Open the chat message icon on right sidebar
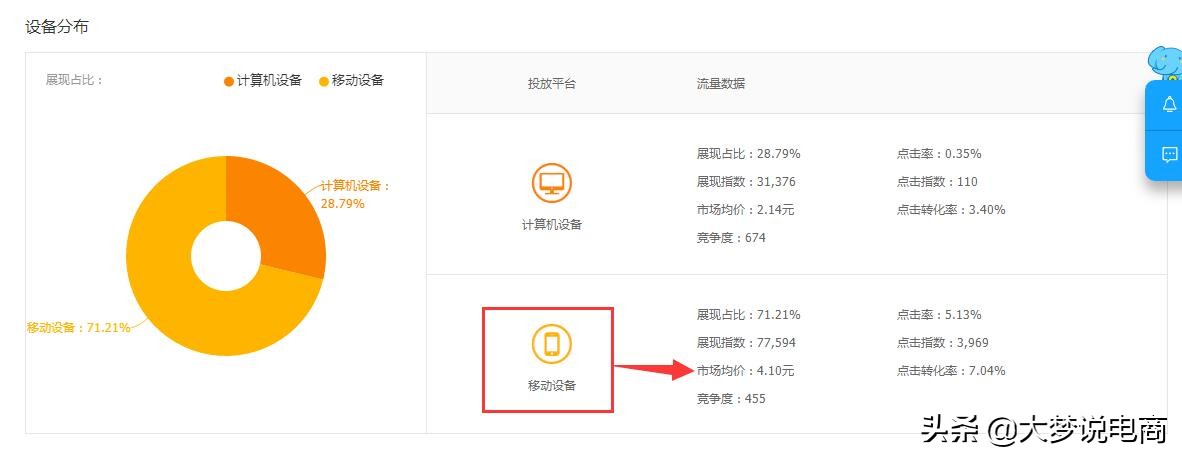This screenshot has height=459, width=1182. point(1169,155)
